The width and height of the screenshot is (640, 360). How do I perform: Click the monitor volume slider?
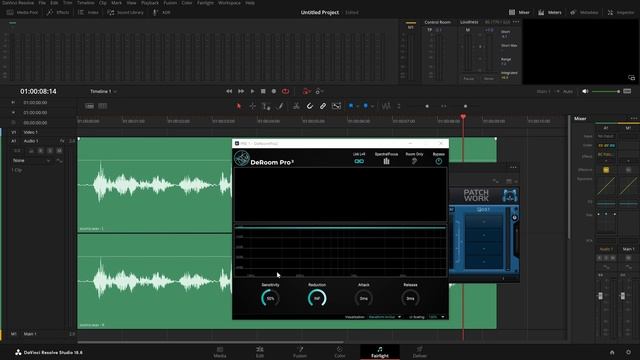click(x=606, y=91)
